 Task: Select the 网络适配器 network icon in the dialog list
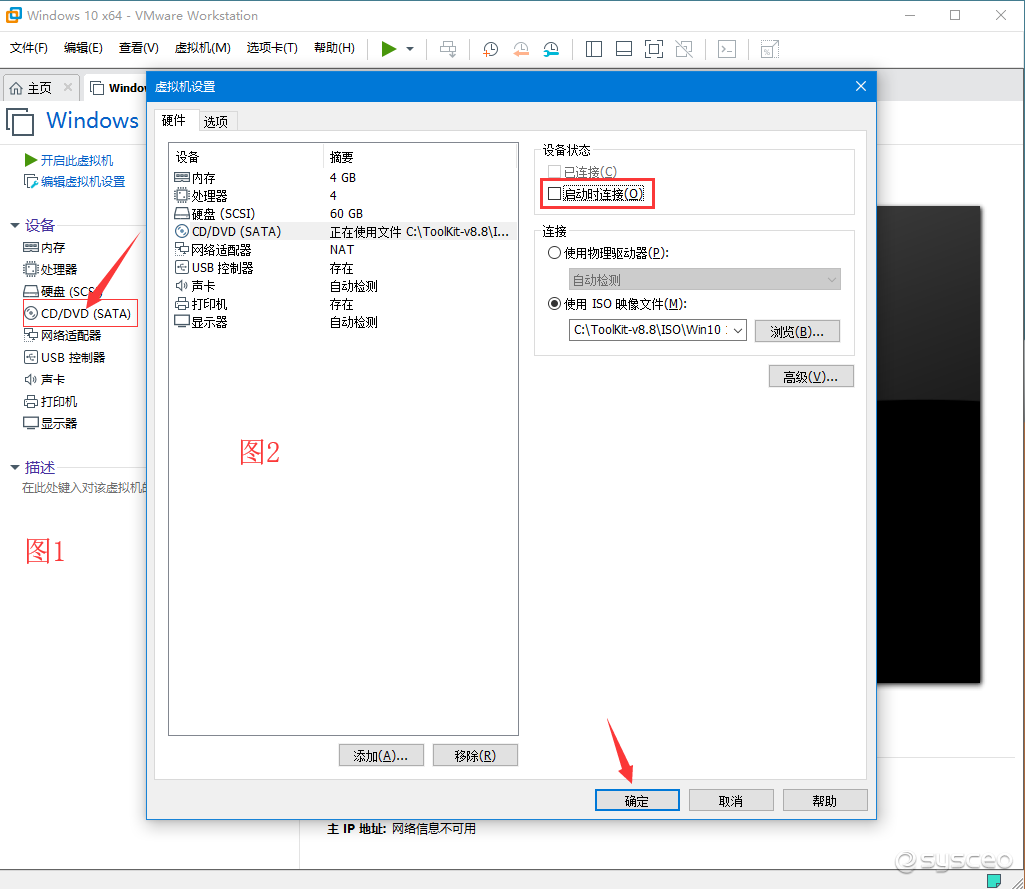click(x=182, y=249)
